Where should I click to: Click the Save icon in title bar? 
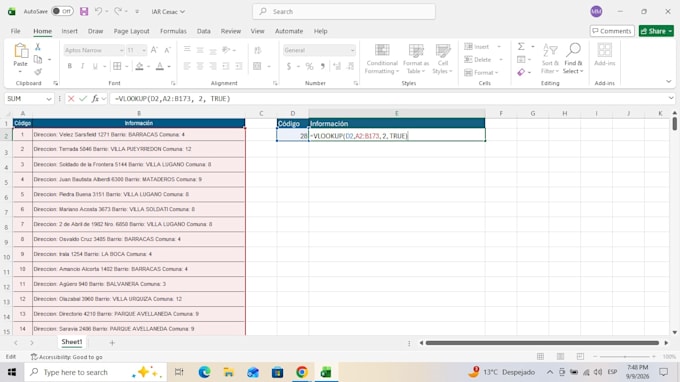84,11
